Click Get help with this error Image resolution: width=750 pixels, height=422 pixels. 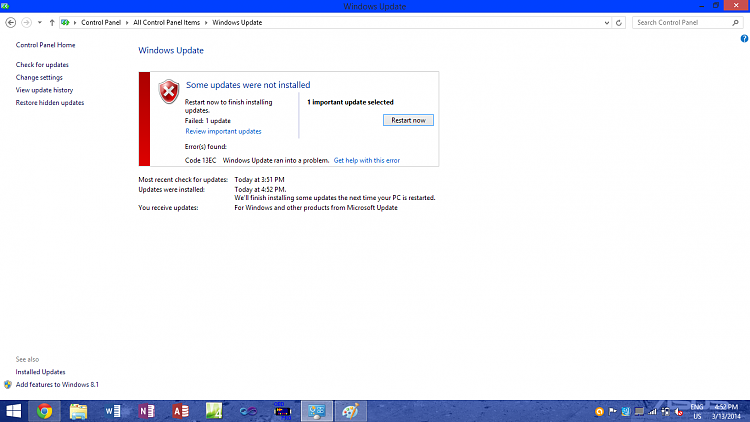pos(367,160)
